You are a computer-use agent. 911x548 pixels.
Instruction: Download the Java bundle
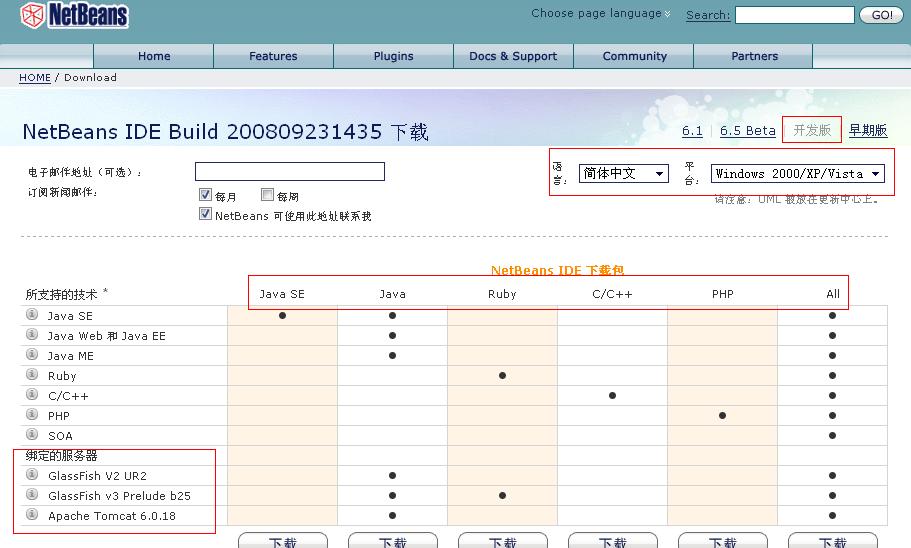(393, 541)
